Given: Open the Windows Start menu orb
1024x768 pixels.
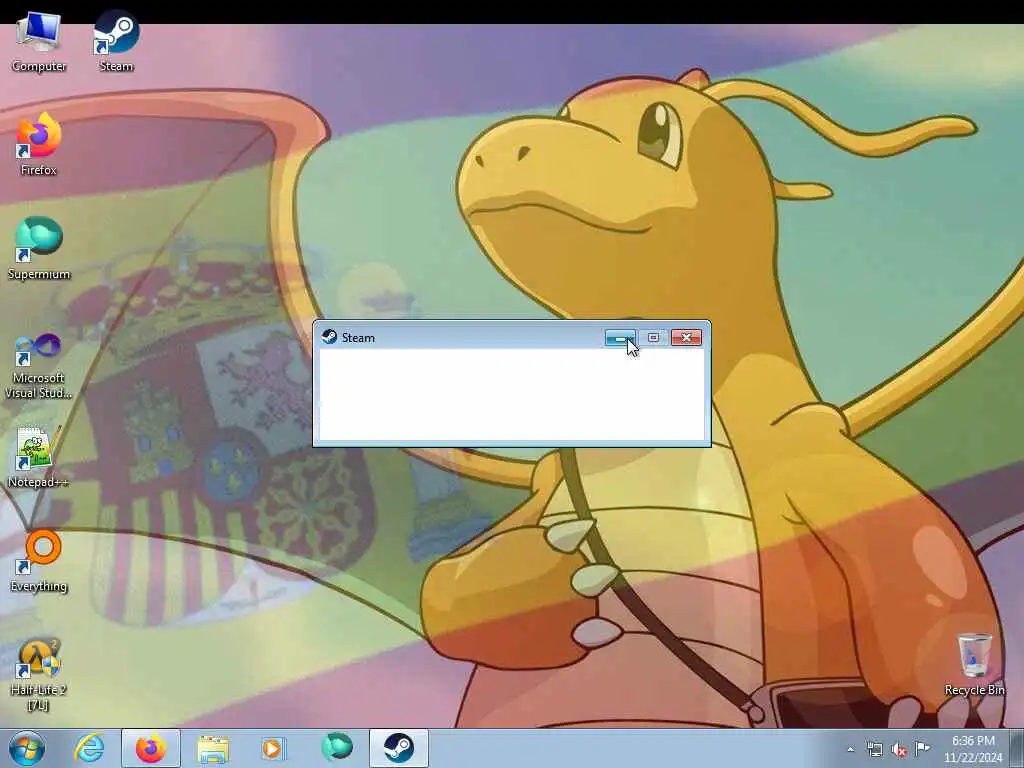Looking at the screenshot, I should coord(27,748).
